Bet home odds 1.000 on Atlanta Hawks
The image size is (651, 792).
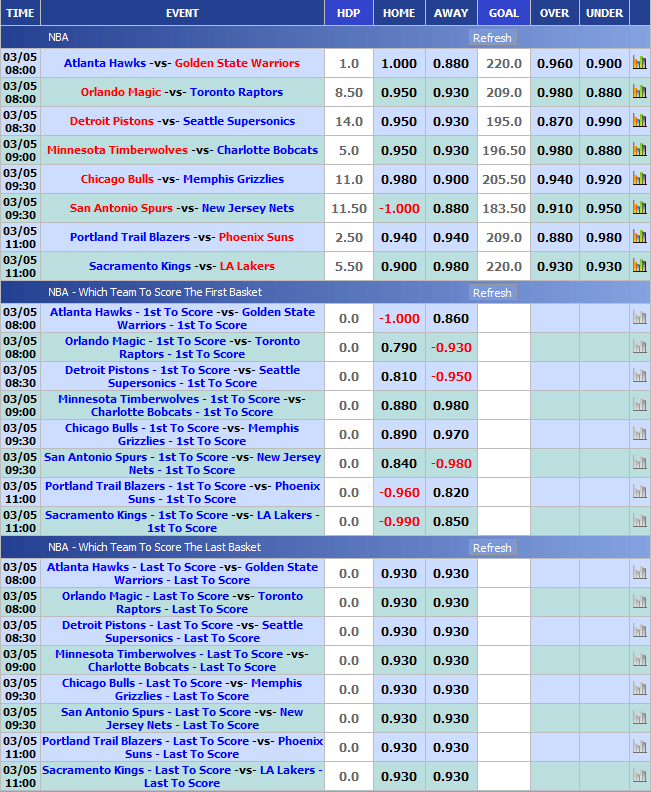click(x=399, y=64)
